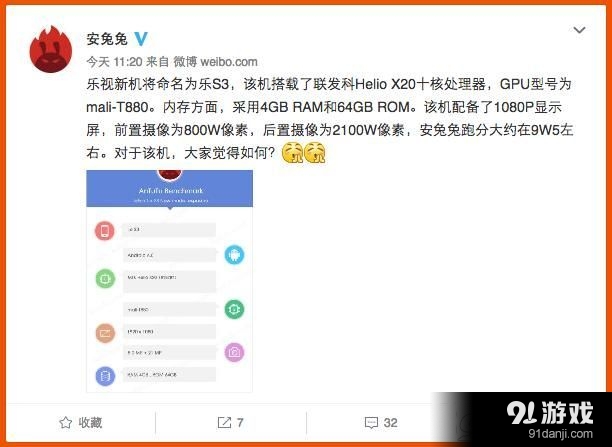
Task: Open the AnTuTu red rabbit avatar
Action: point(51,50)
